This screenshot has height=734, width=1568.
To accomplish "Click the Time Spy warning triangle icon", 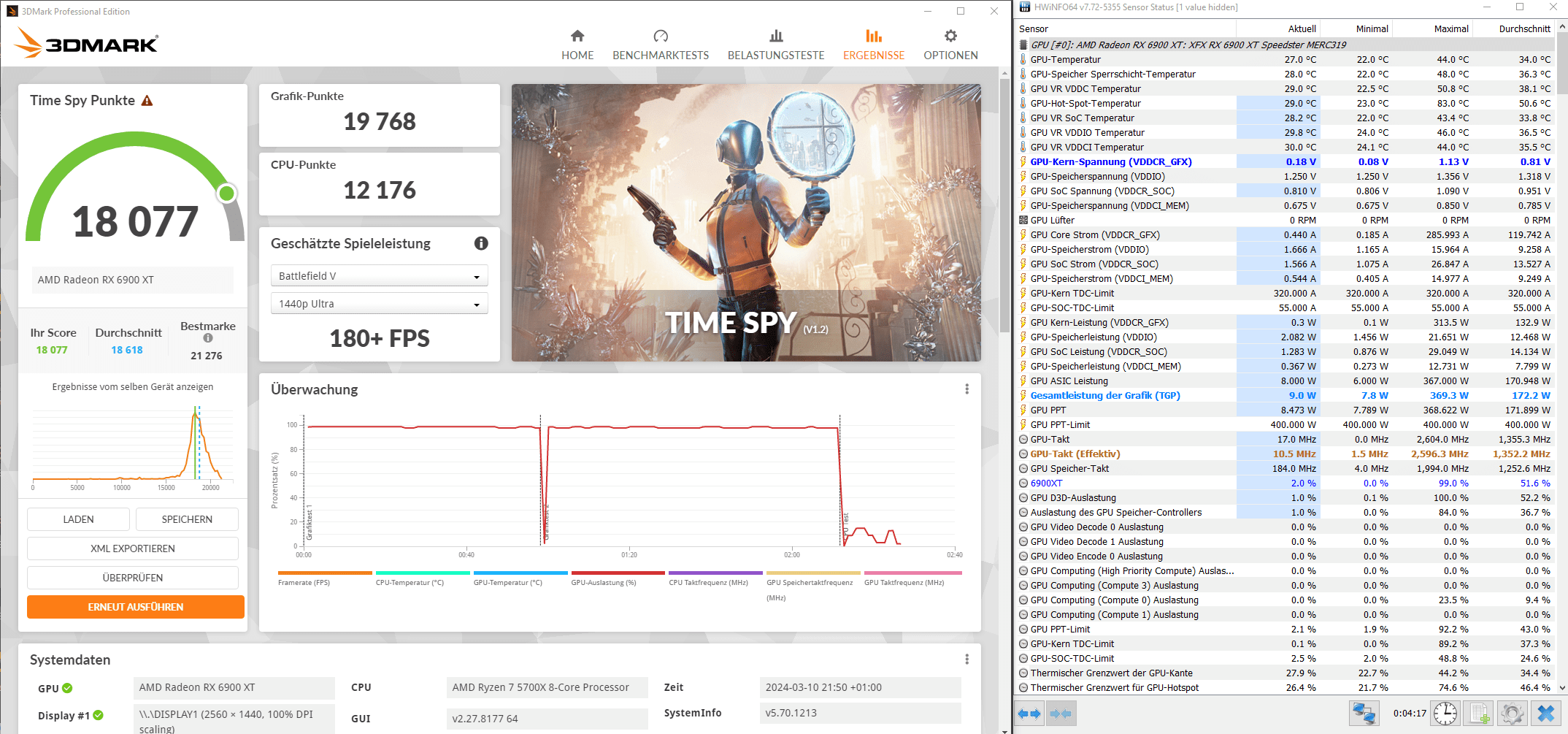I will tap(147, 101).
